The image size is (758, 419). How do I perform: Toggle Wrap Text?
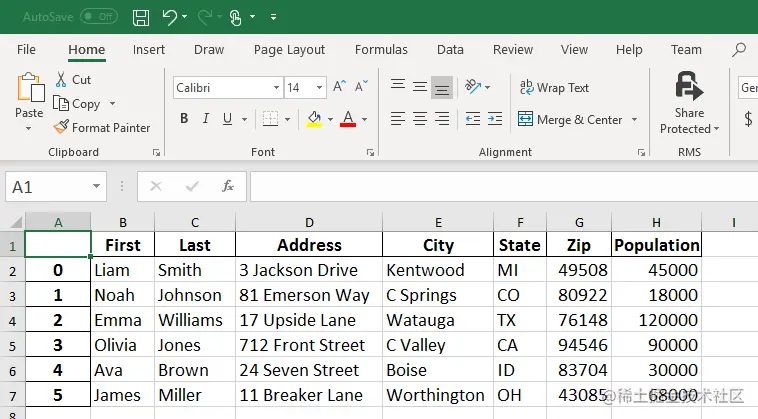pyautogui.click(x=554, y=87)
